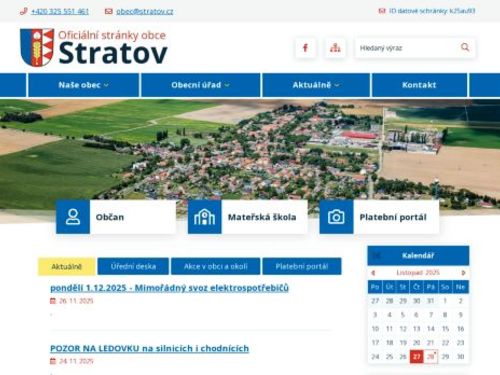Click the magnifier search icon
Screen dimensions: 500x375
point(465,47)
